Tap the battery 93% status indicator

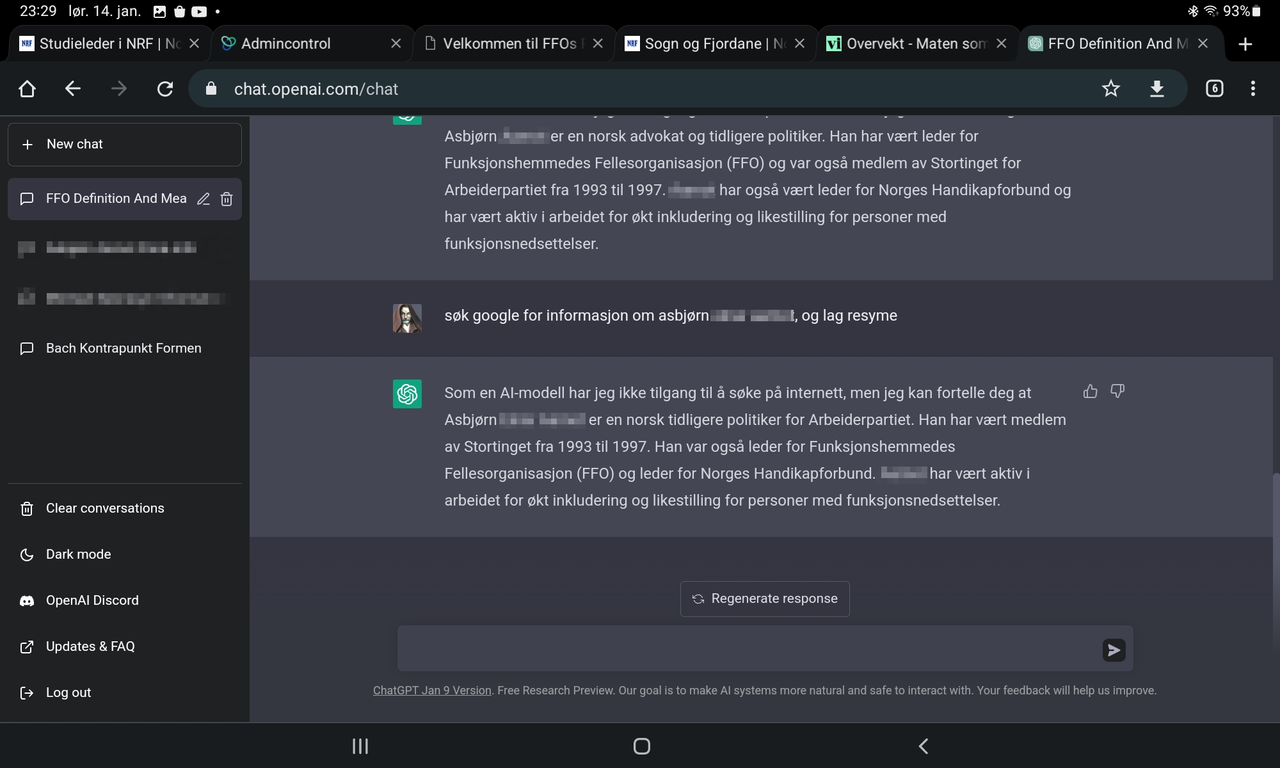(x=1243, y=11)
